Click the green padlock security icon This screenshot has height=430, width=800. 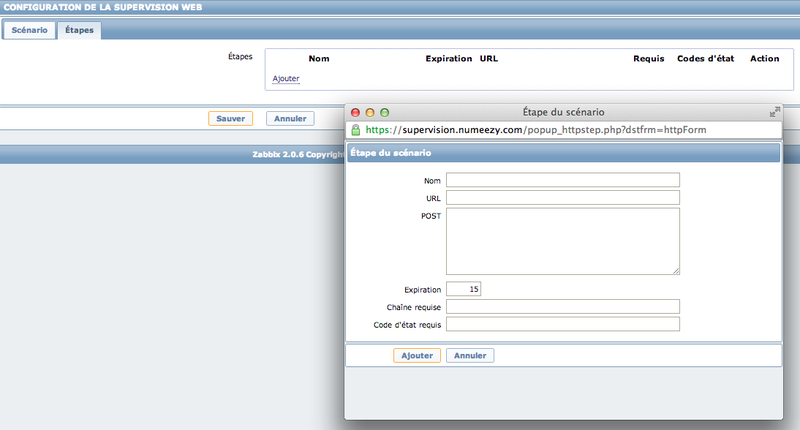[x=356, y=130]
